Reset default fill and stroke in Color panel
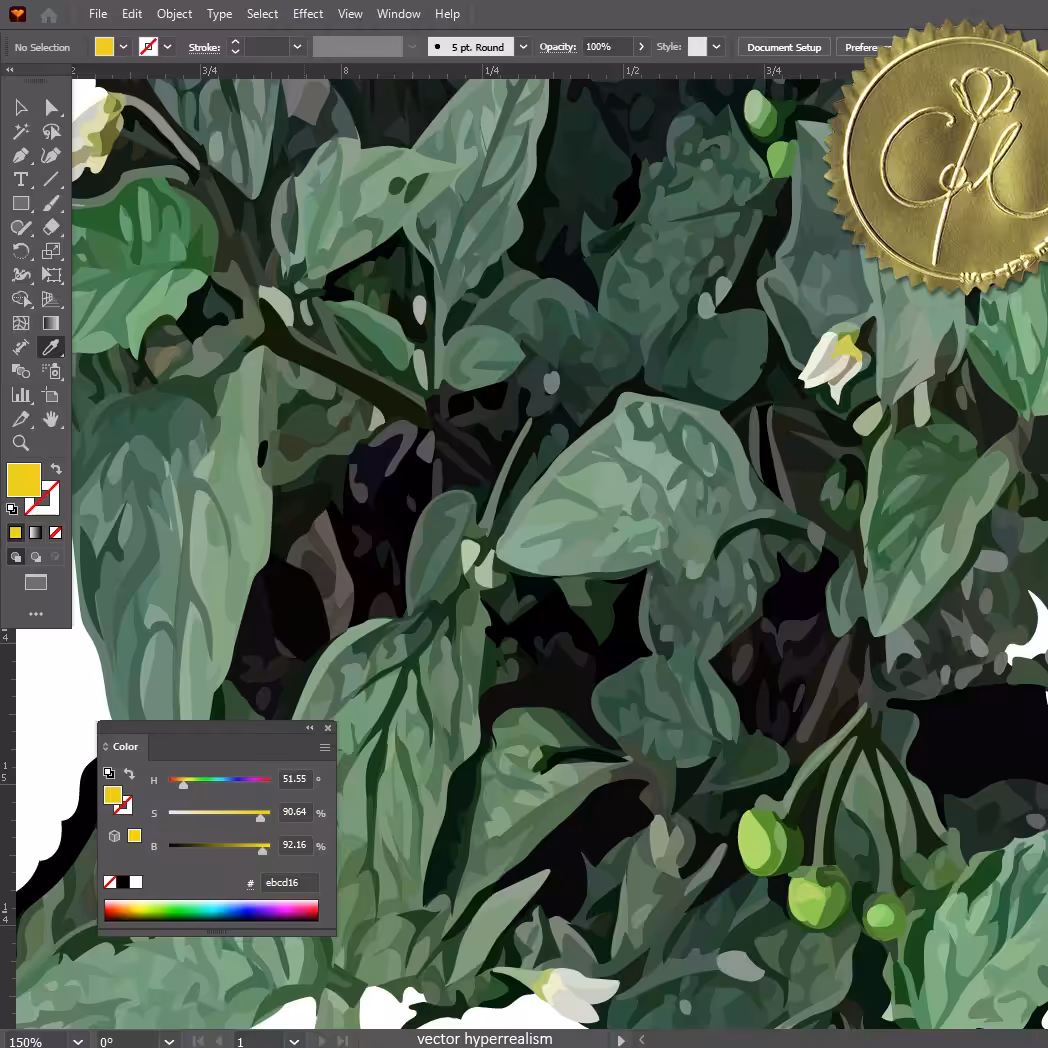This screenshot has height=1048, width=1048. pos(109,773)
